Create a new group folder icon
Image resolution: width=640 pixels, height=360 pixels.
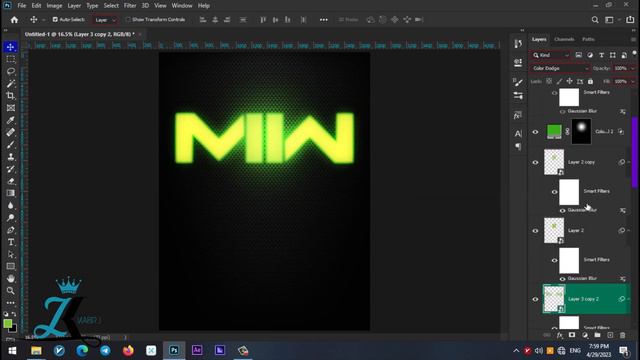[598, 335]
